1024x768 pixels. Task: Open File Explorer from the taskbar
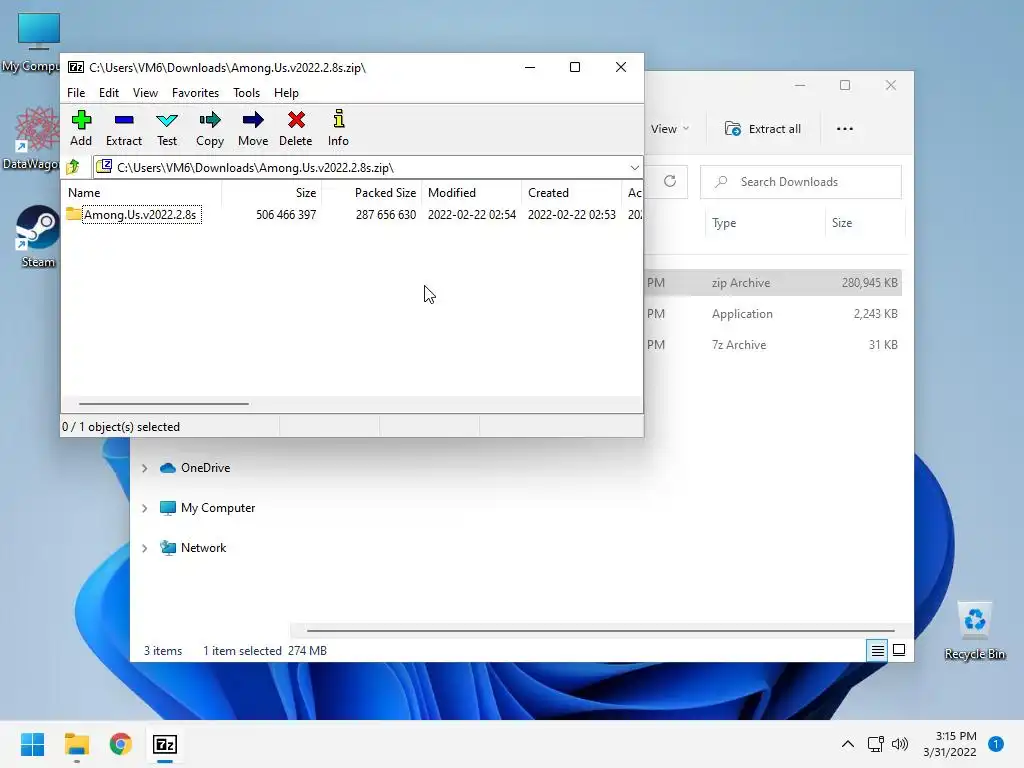pos(76,744)
